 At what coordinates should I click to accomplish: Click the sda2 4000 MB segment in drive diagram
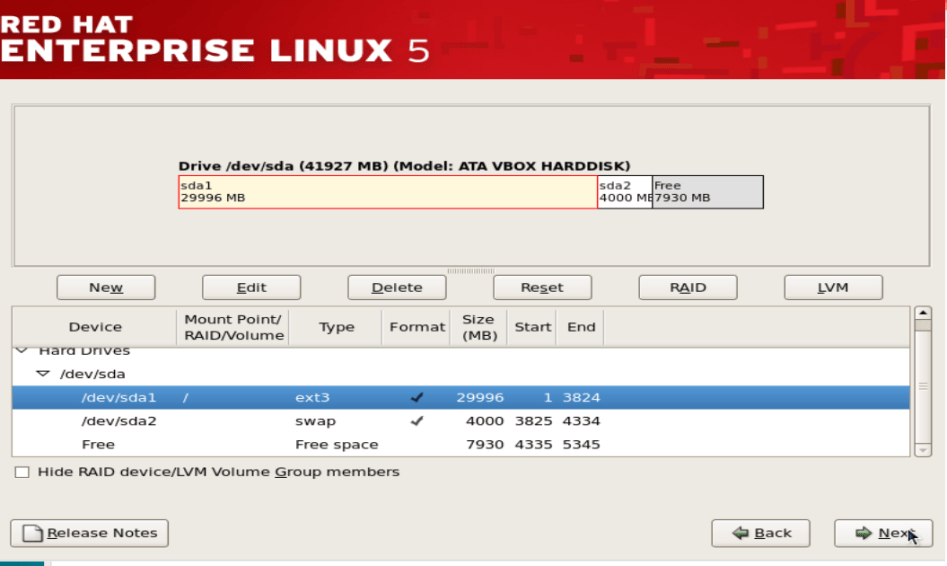(x=625, y=192)
